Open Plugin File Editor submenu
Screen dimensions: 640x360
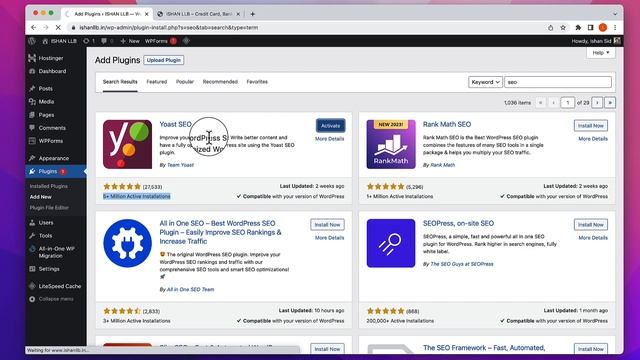49,208
